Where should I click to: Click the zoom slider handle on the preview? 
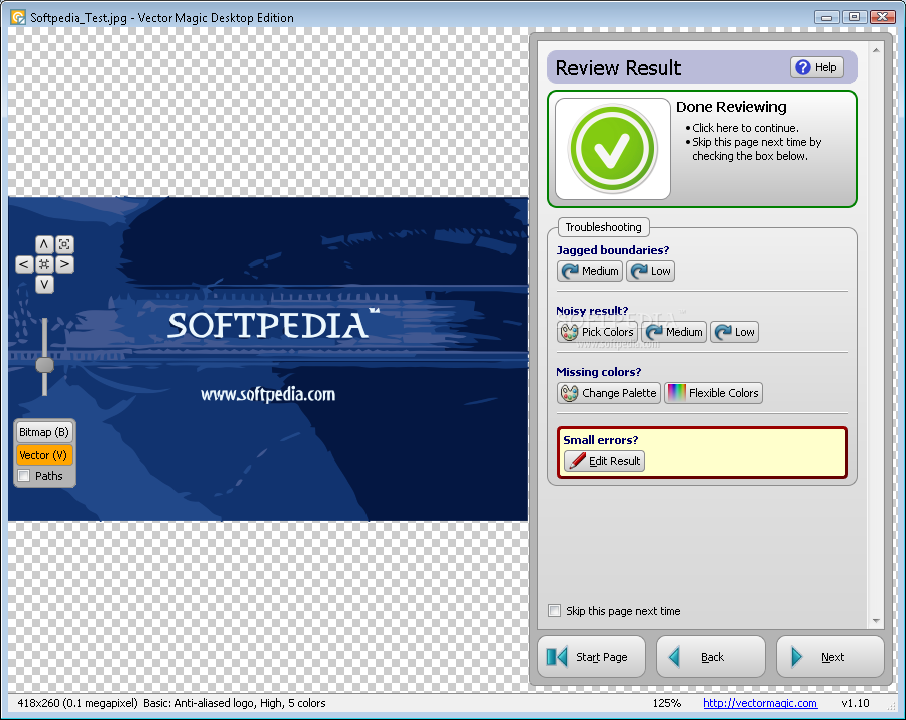point(44,365)
